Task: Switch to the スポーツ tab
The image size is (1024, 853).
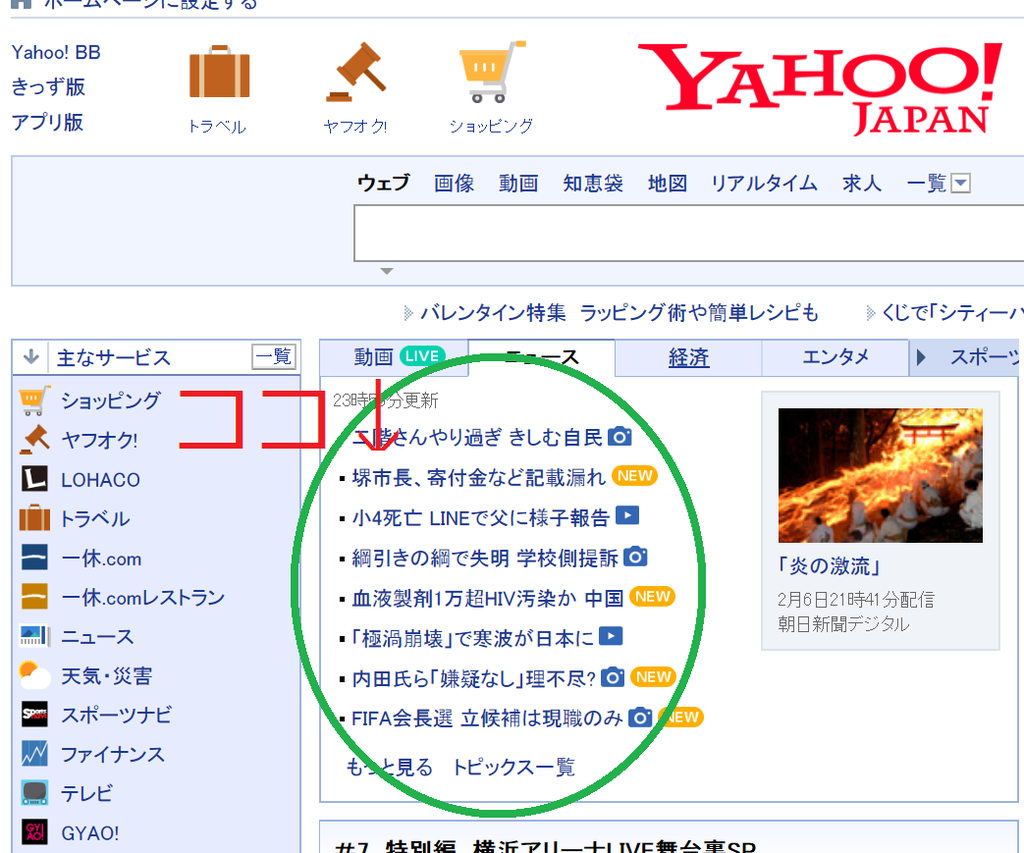Action: 986,357
